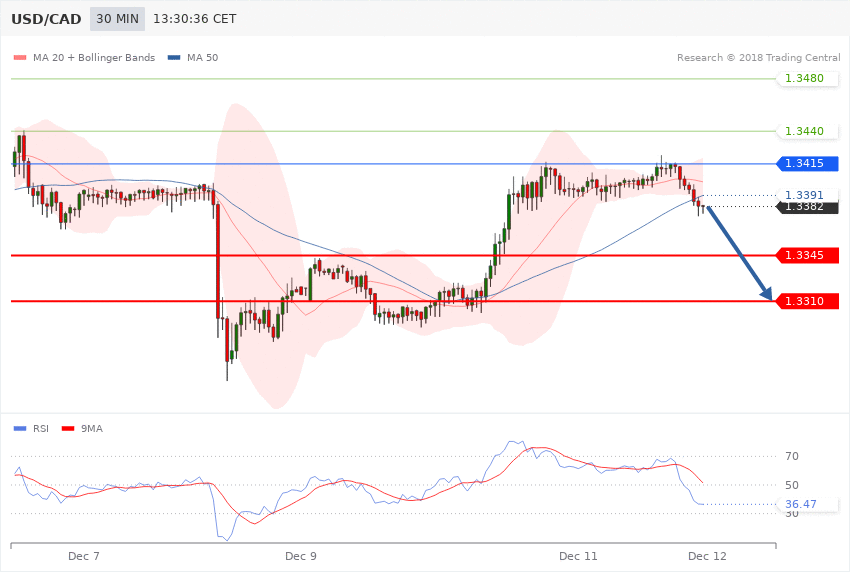This screenshot has height=576, width=850.
Task: Click the Dec 9 date axis label
Action: 301,556
